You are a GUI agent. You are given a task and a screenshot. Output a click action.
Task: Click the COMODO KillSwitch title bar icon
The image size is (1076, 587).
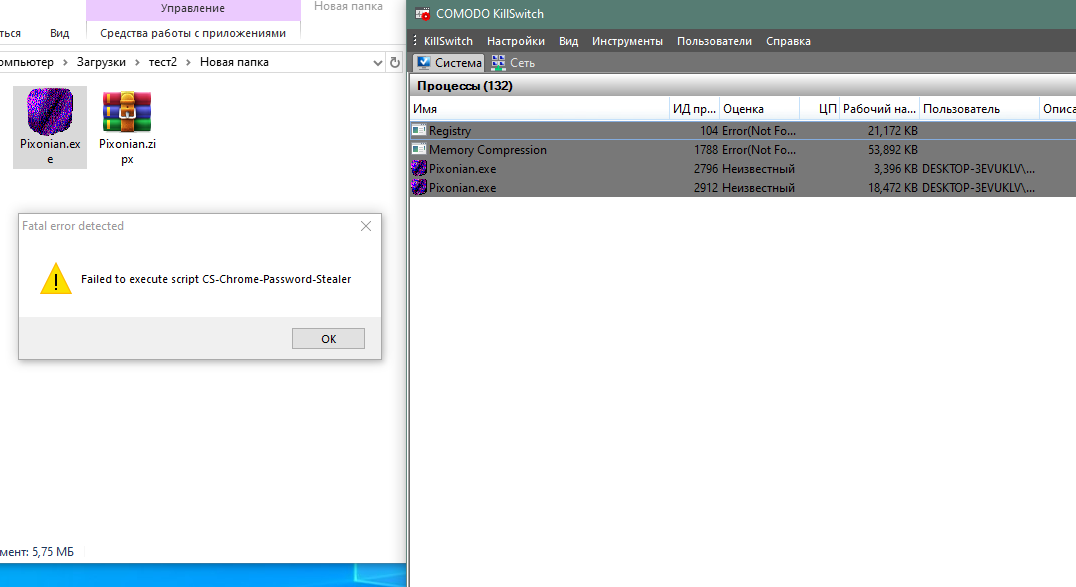point(422,14)
